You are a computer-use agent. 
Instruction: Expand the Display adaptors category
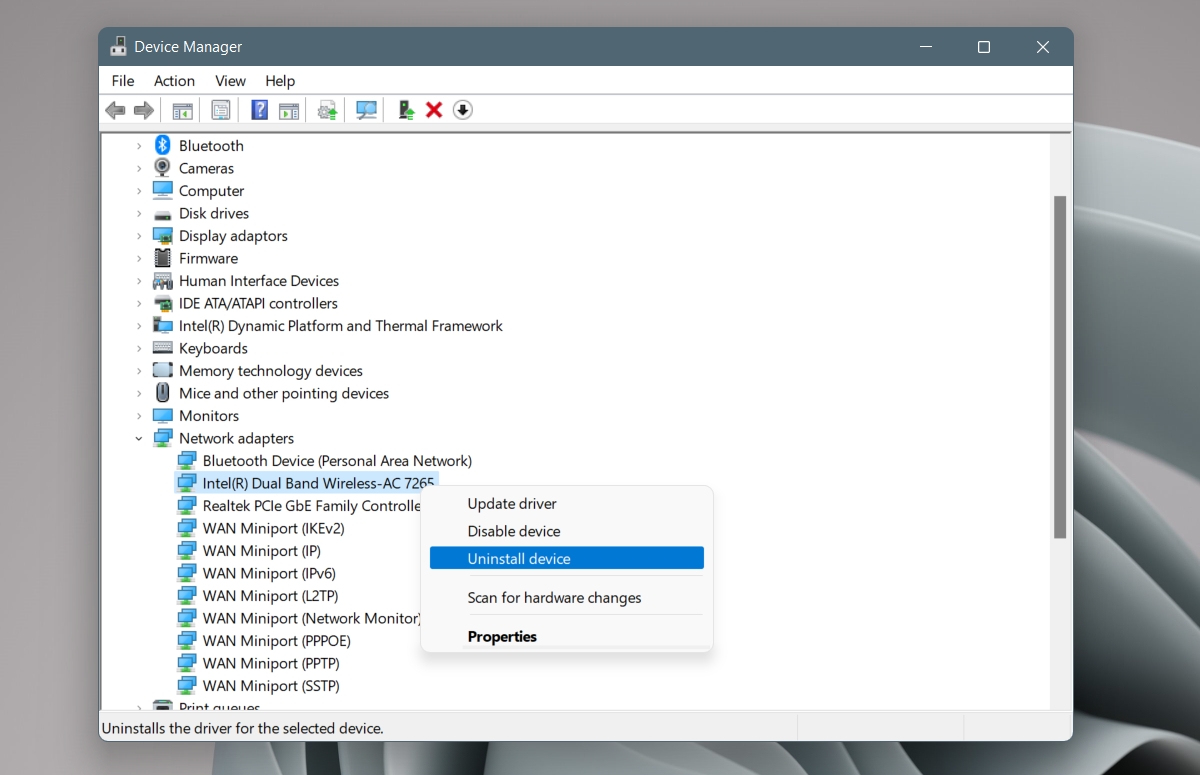tap(140, 235)
